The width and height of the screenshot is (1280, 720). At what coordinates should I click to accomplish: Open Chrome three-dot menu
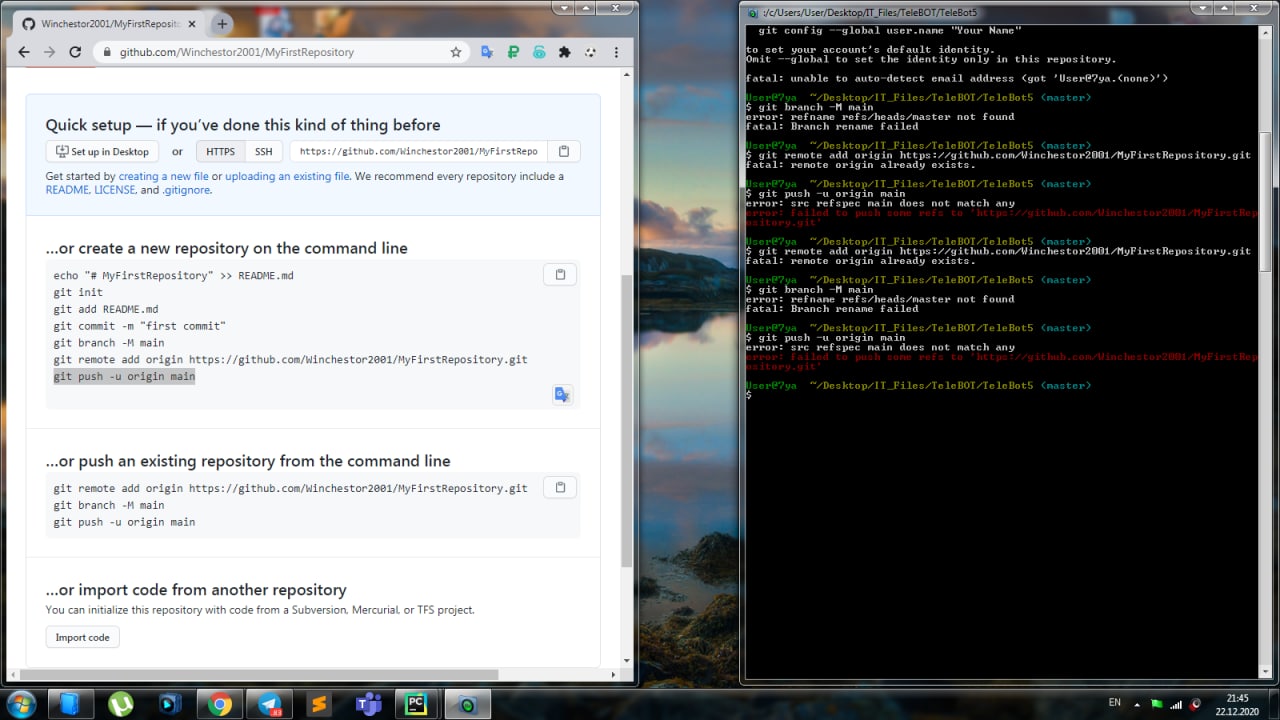click(x=617, y=52)
